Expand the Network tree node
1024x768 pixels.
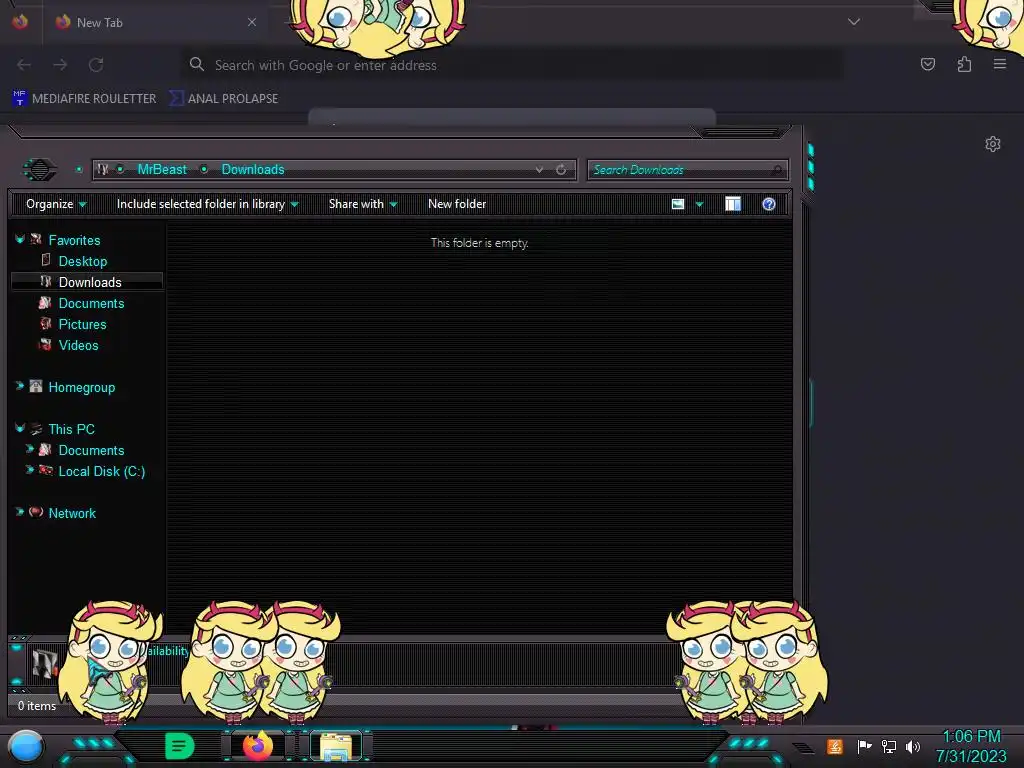click(20, 512)
